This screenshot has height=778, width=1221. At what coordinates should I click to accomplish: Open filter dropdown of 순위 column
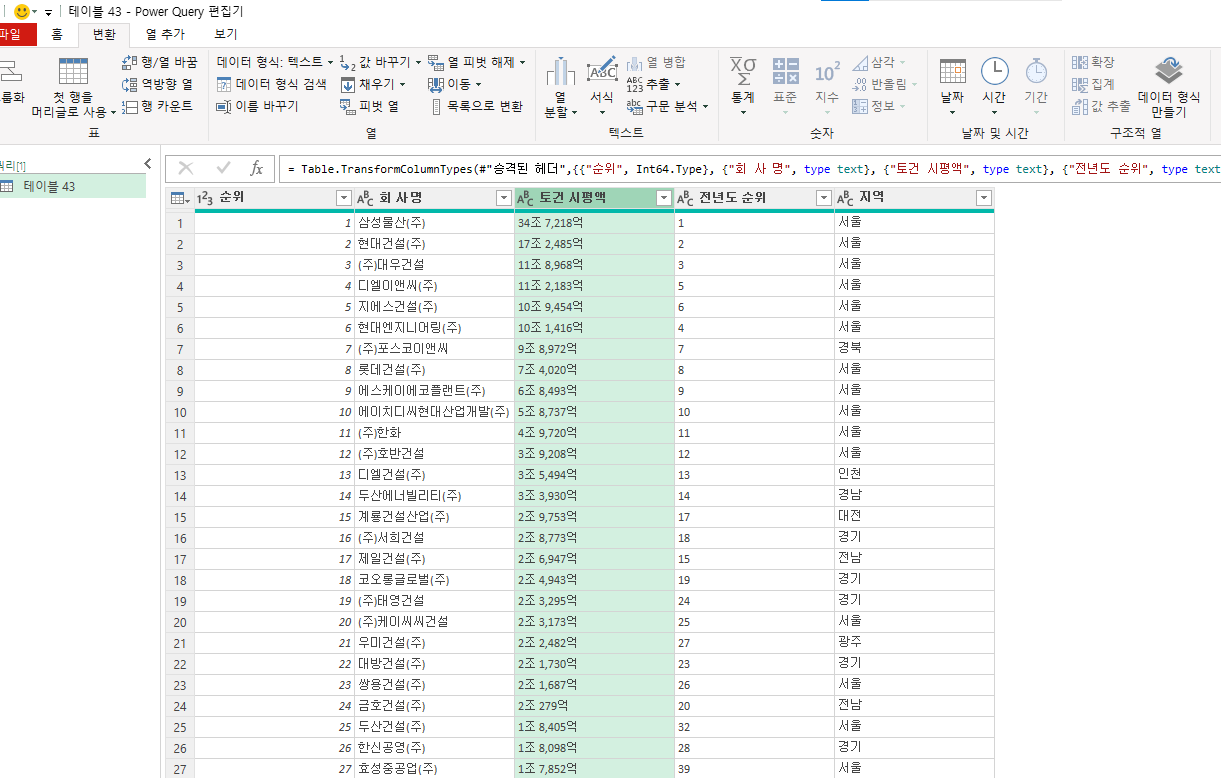343,198
